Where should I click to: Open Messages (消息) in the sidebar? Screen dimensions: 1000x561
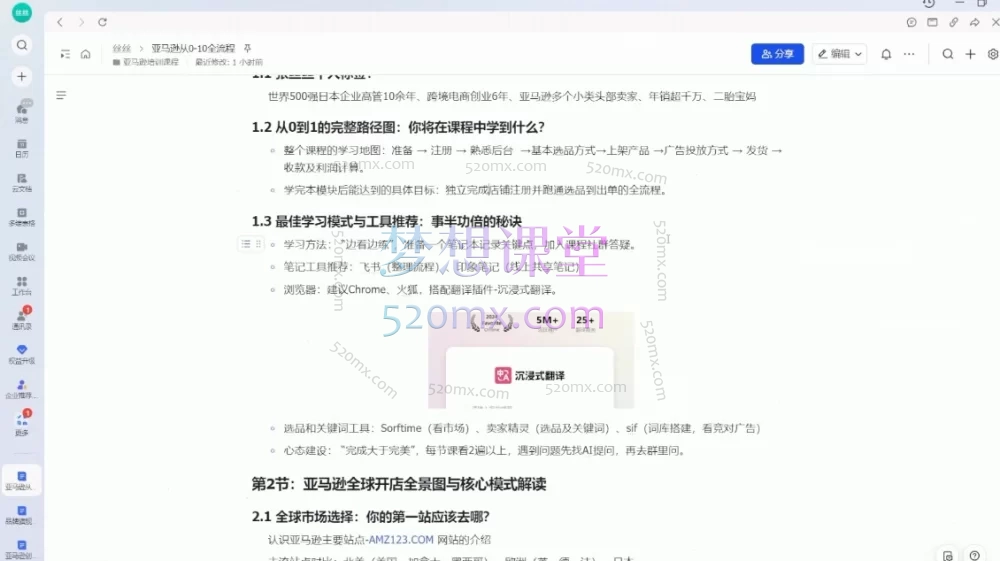pos(22,112)
